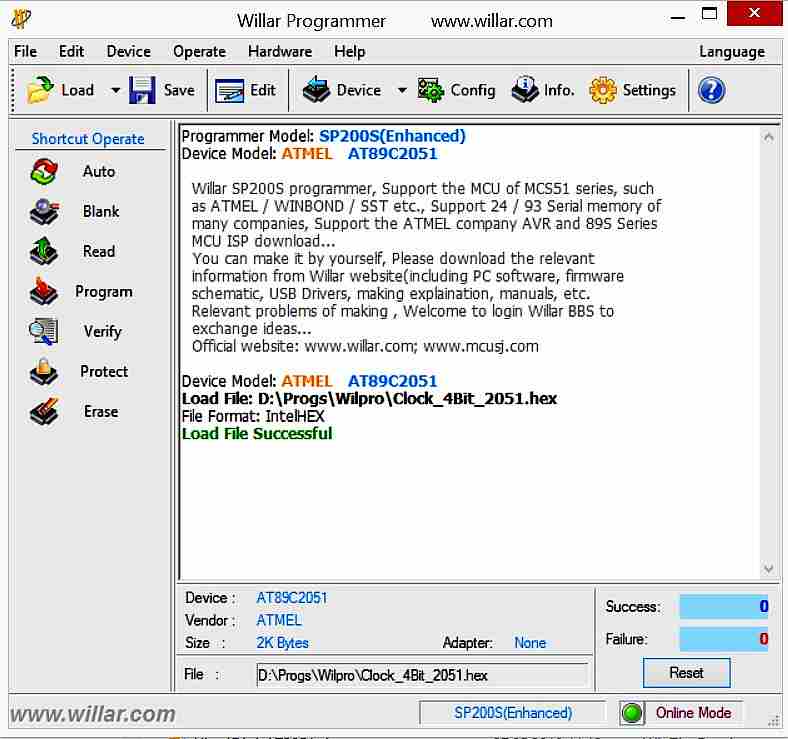Click the Load File path log line
The width and height of the screenshot is (788, 739).
coord(369,399)
